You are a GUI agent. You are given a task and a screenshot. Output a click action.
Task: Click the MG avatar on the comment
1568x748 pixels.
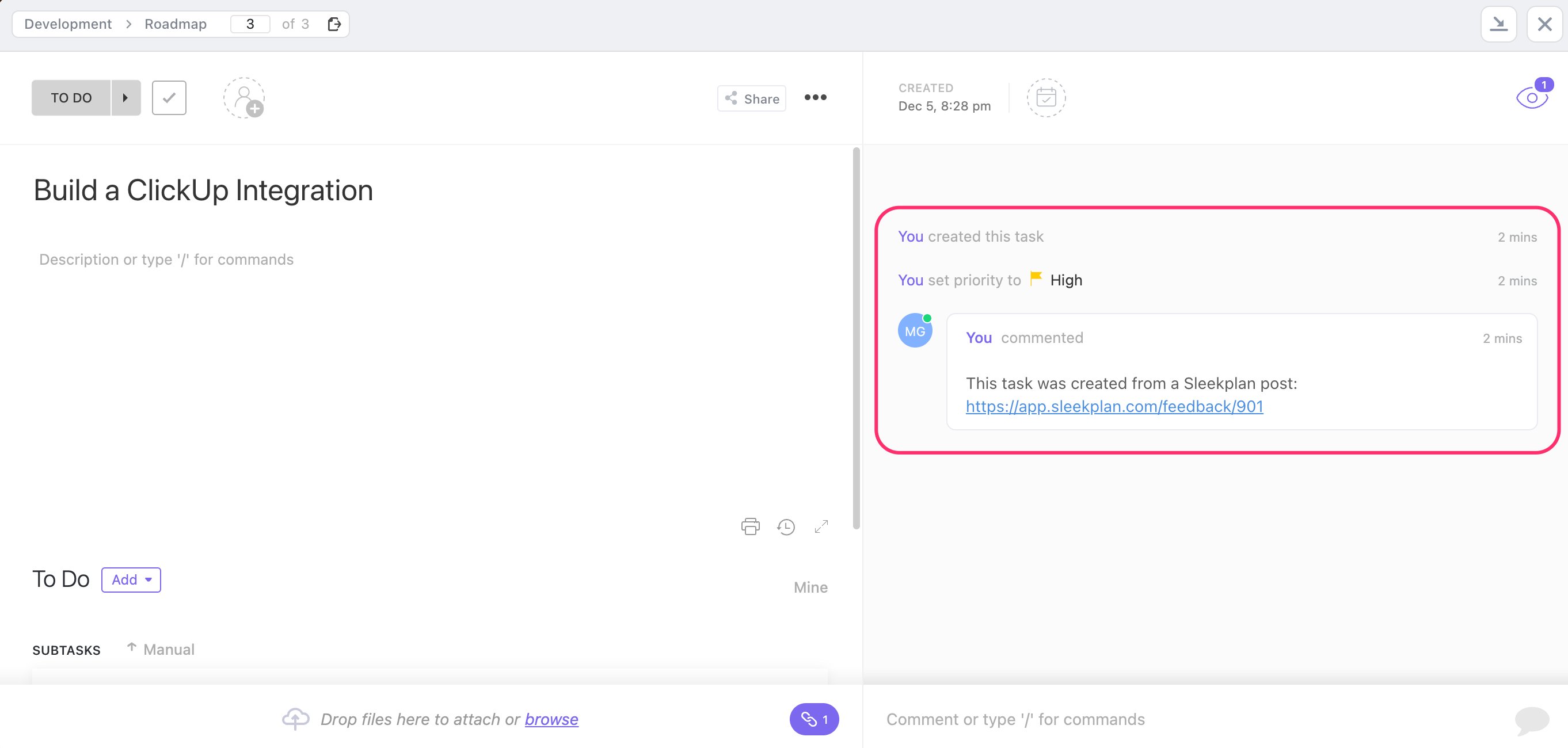point(915,330)
